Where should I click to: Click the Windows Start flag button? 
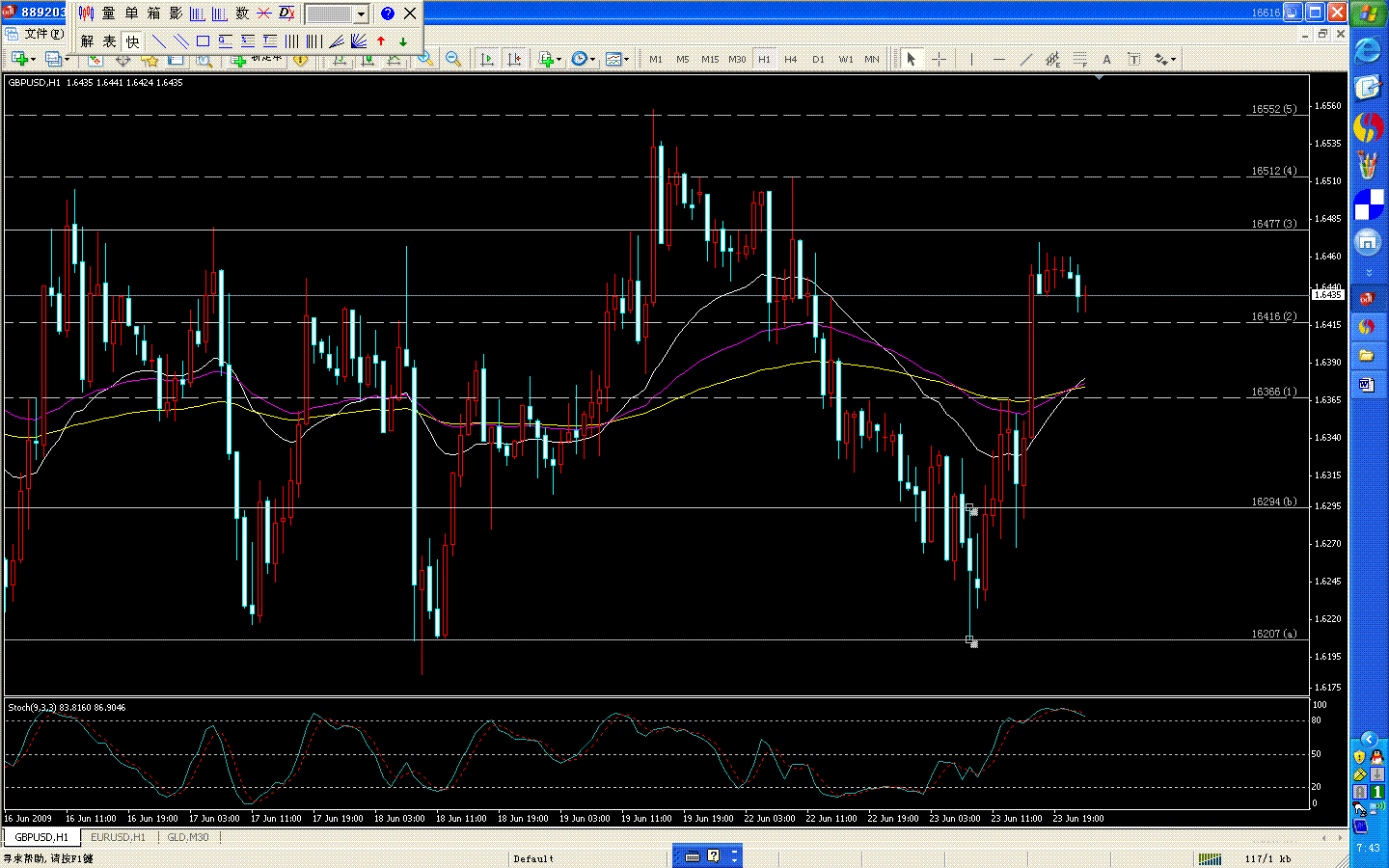pos(1368,14)
